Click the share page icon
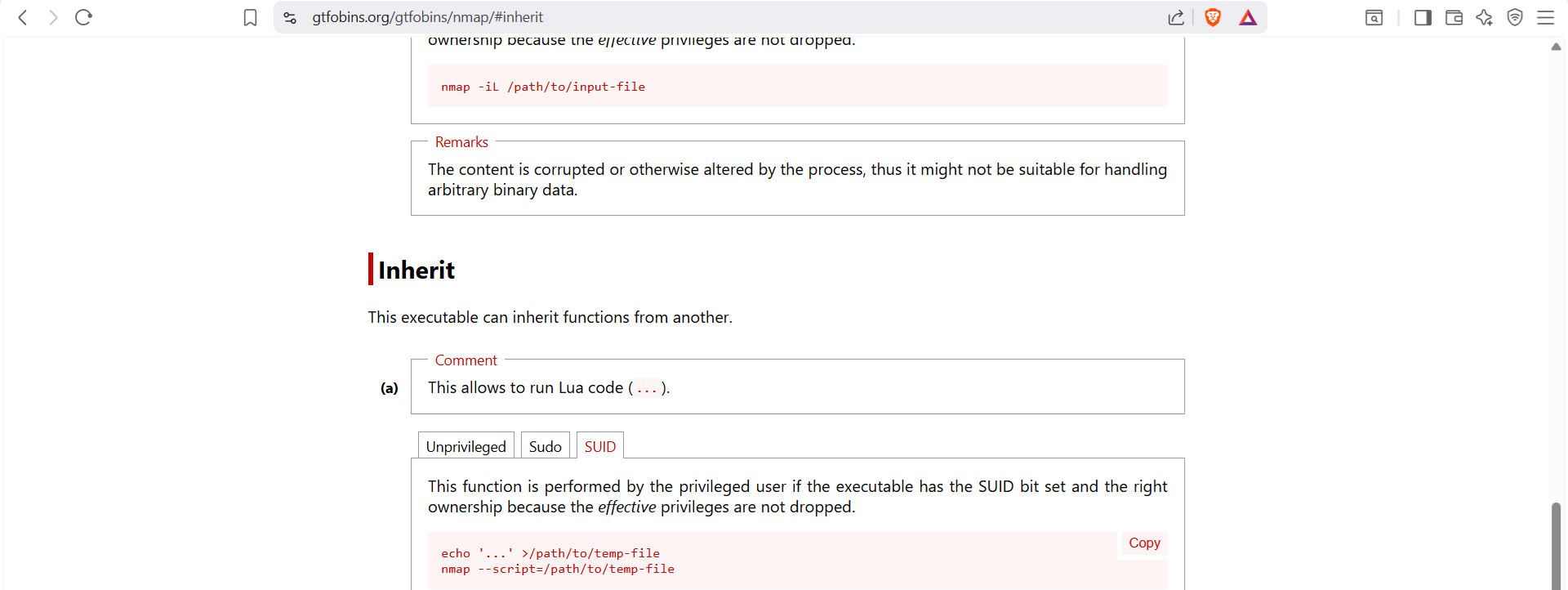 1176,17
